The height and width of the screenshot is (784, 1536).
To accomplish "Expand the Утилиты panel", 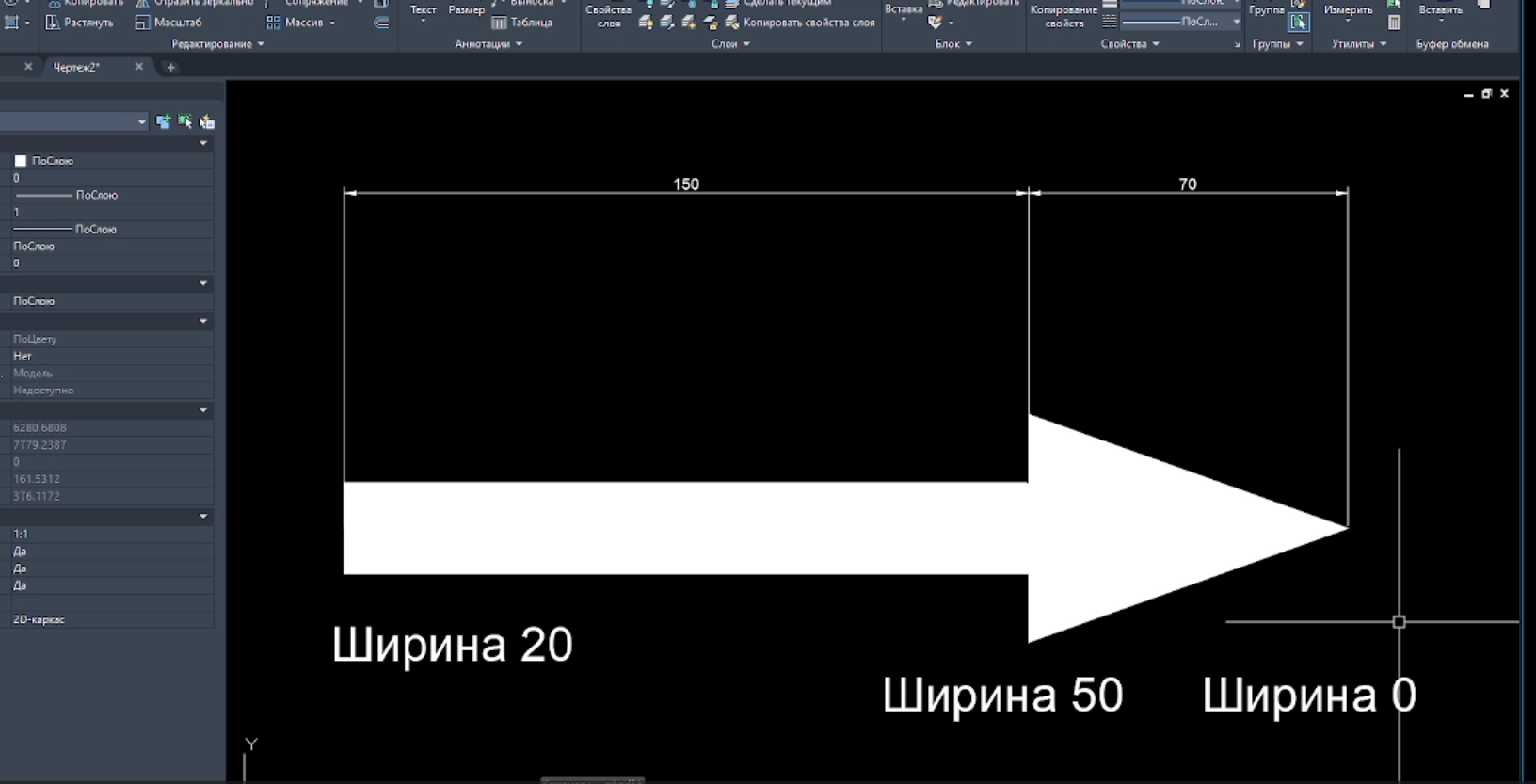I will [1359, 44].
